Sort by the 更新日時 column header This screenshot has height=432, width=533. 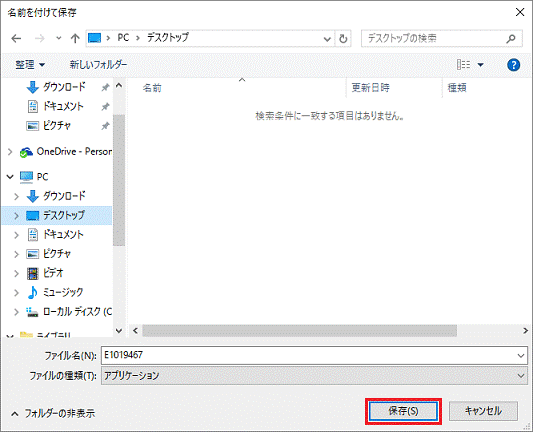[370, 88]
